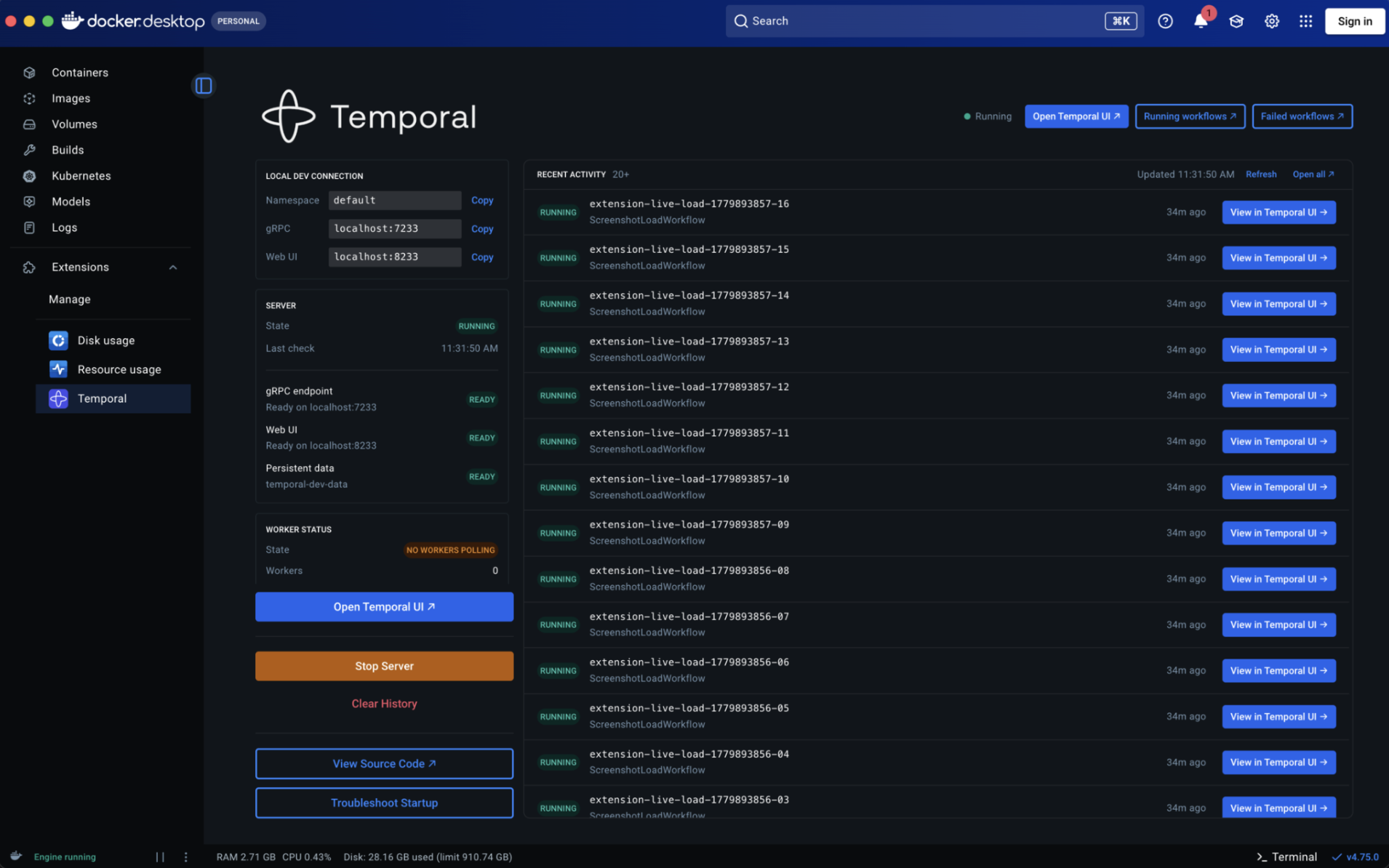Open the Builds wrench icon
Image resolution: width=1389 pixels, height=868 pixels.
click(x=29, y=150)
